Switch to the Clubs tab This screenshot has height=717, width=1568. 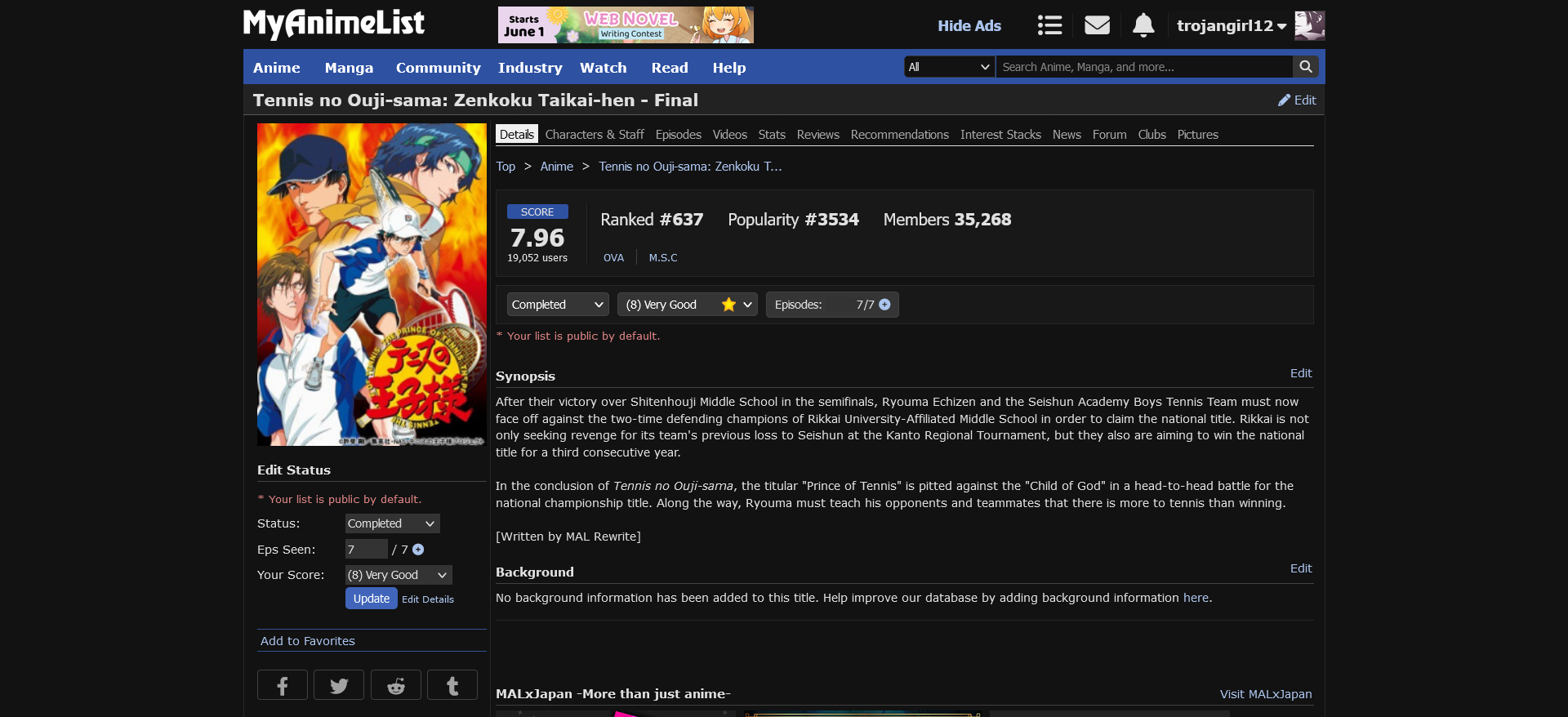point(1152,135)
